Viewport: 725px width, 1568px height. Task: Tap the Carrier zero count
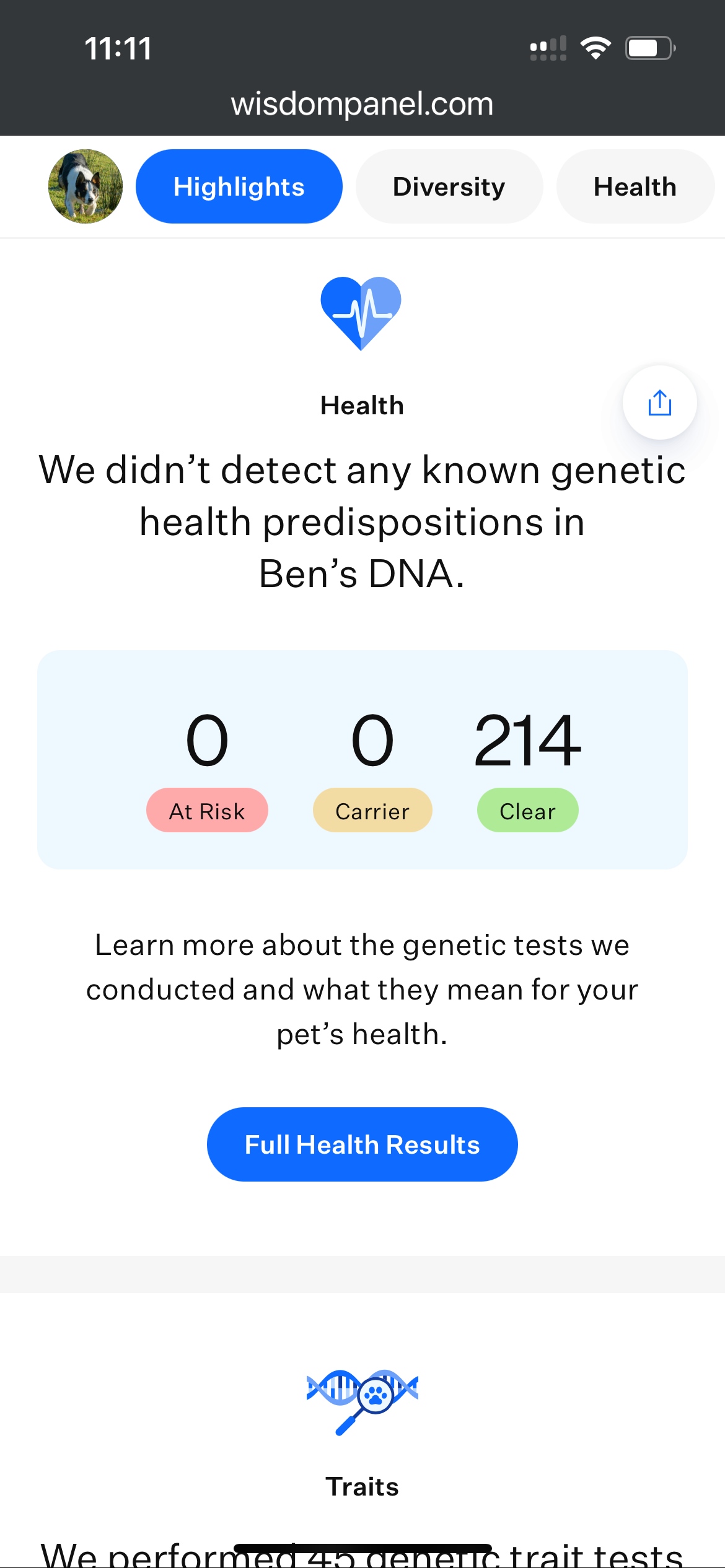(x=372, y=740)
